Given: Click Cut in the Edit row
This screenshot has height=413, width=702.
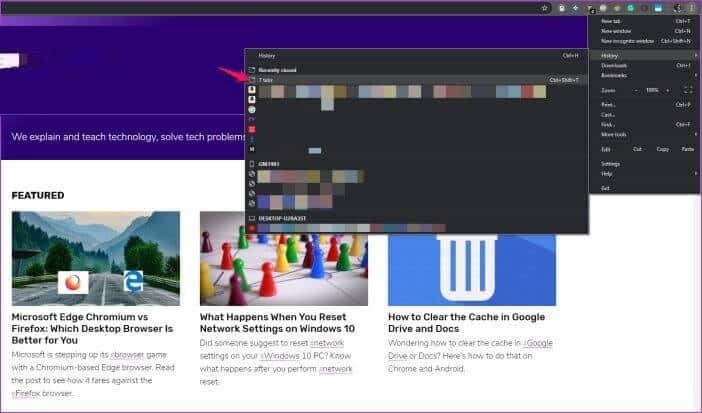Looking at the screenshot, I should pyautogui.click(x=637, y=149).
